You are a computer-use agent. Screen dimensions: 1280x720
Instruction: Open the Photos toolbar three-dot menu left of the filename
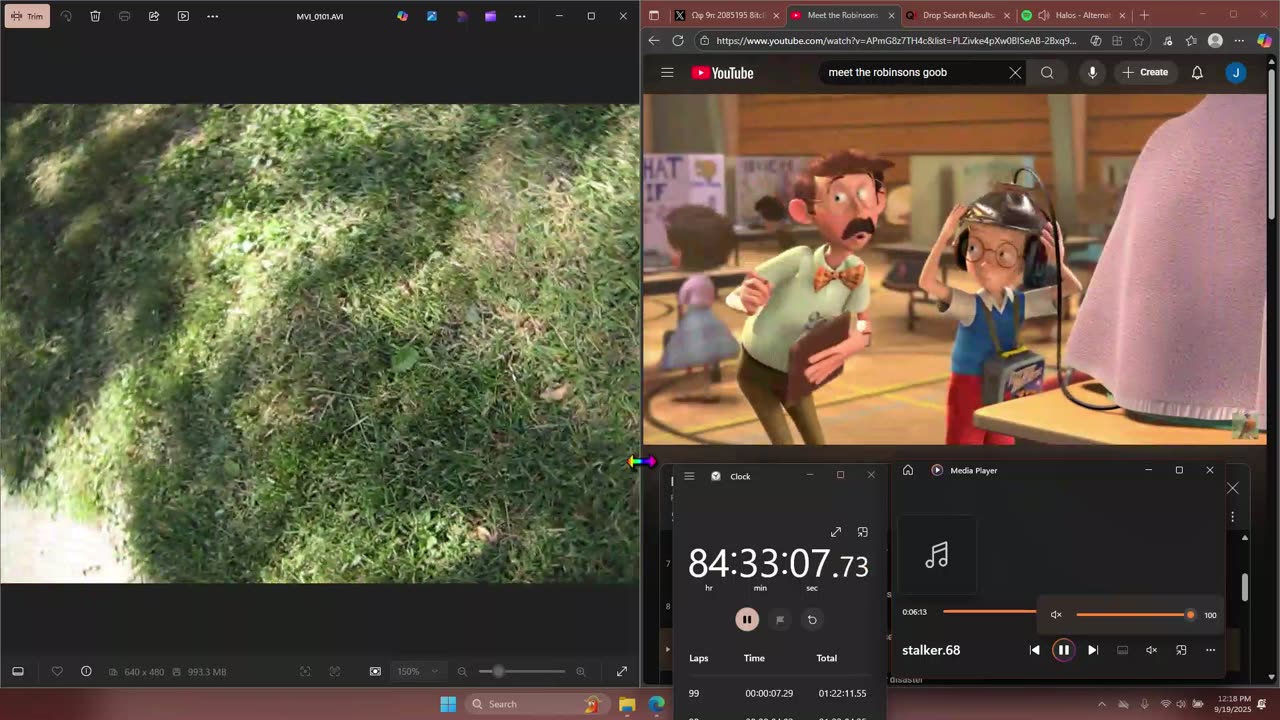coord(212,16)
